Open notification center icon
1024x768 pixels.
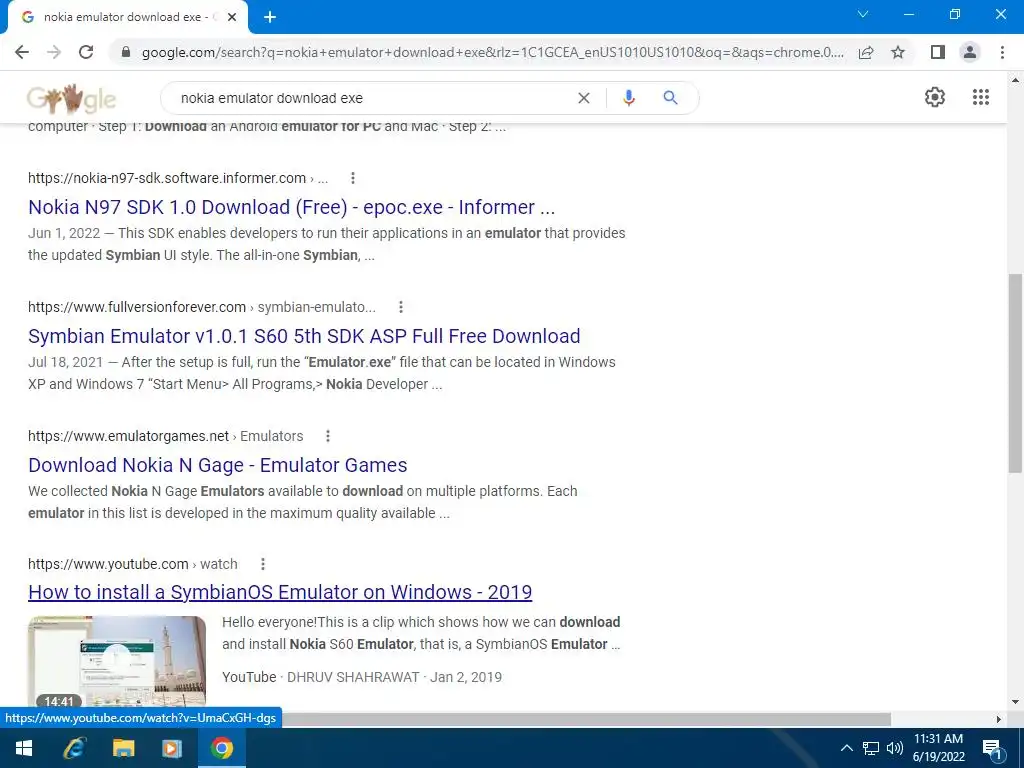[992, 748]
